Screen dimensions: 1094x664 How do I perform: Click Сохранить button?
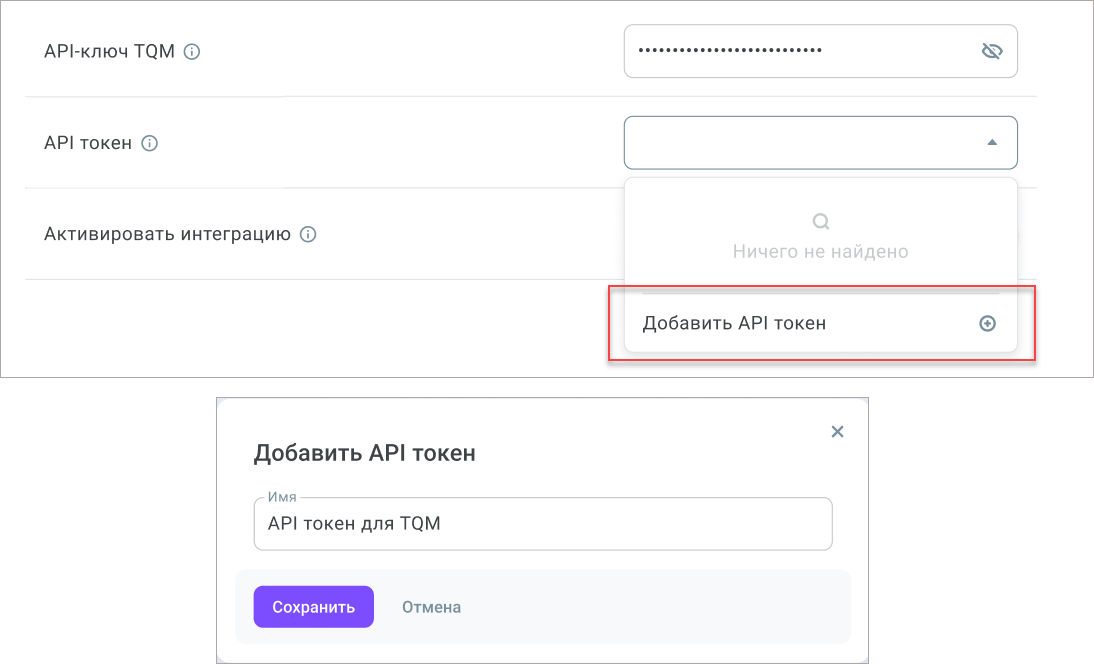(x=313, y=607)
